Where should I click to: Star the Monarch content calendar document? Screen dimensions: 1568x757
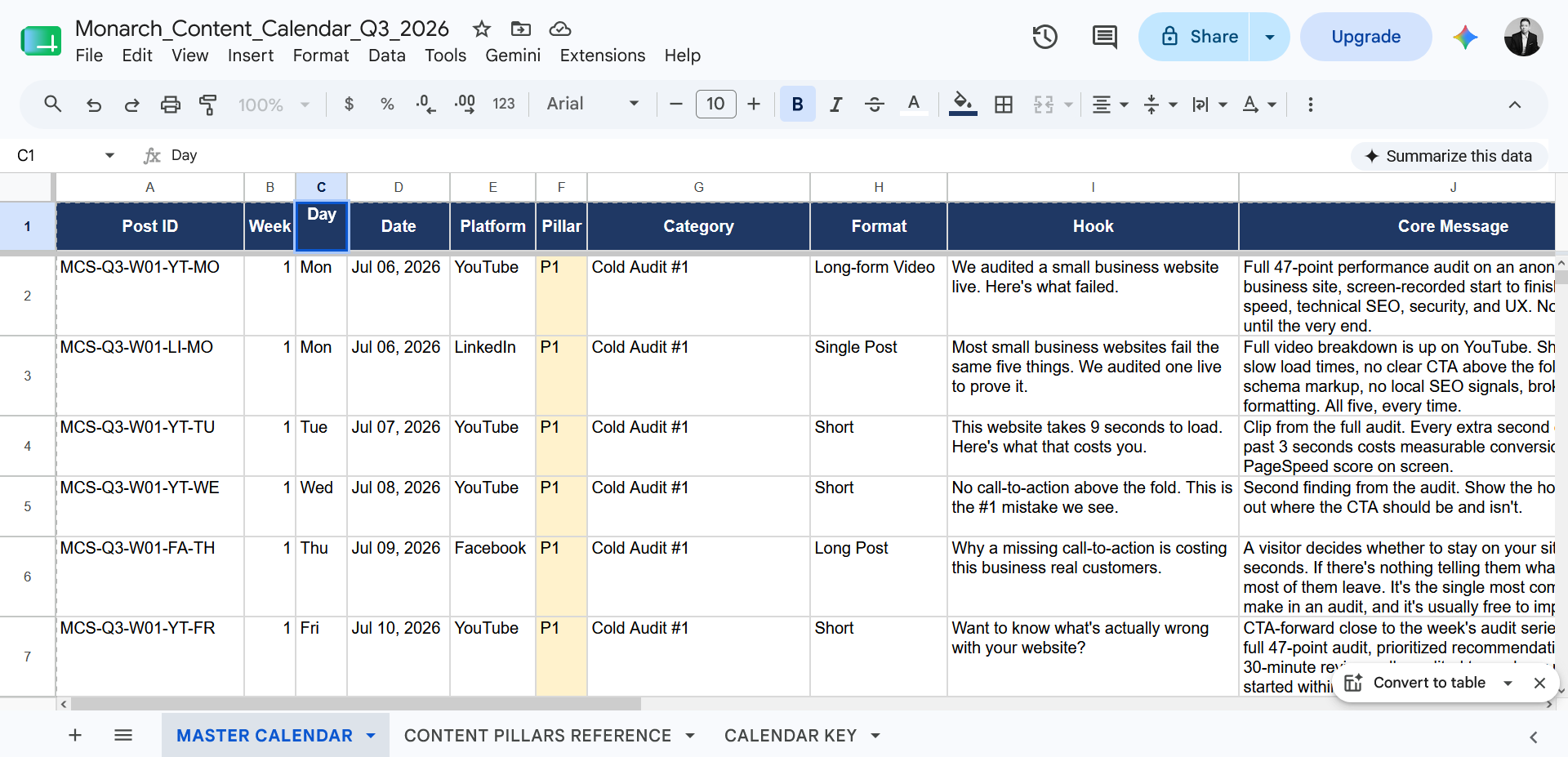482,29
